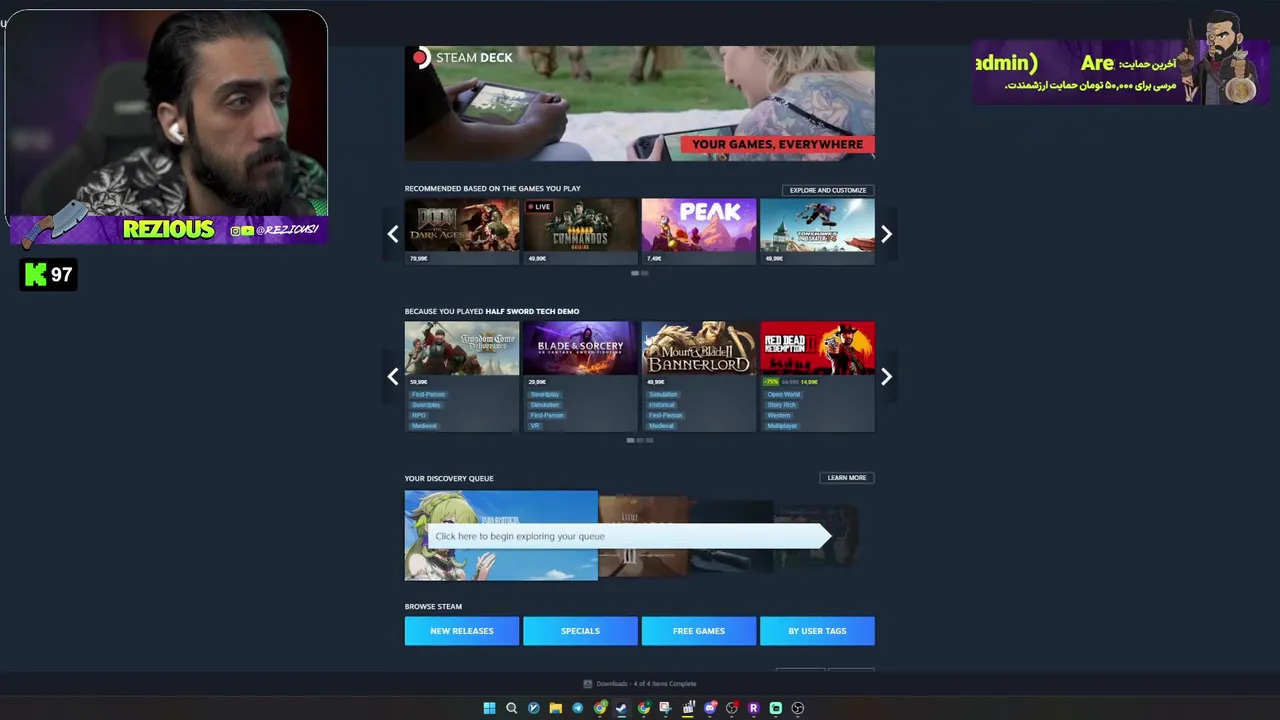Click the 59,99€ price under Kingdom Come
The image size is (1280, 720).
pyautogui.click(x=419, y=382)
